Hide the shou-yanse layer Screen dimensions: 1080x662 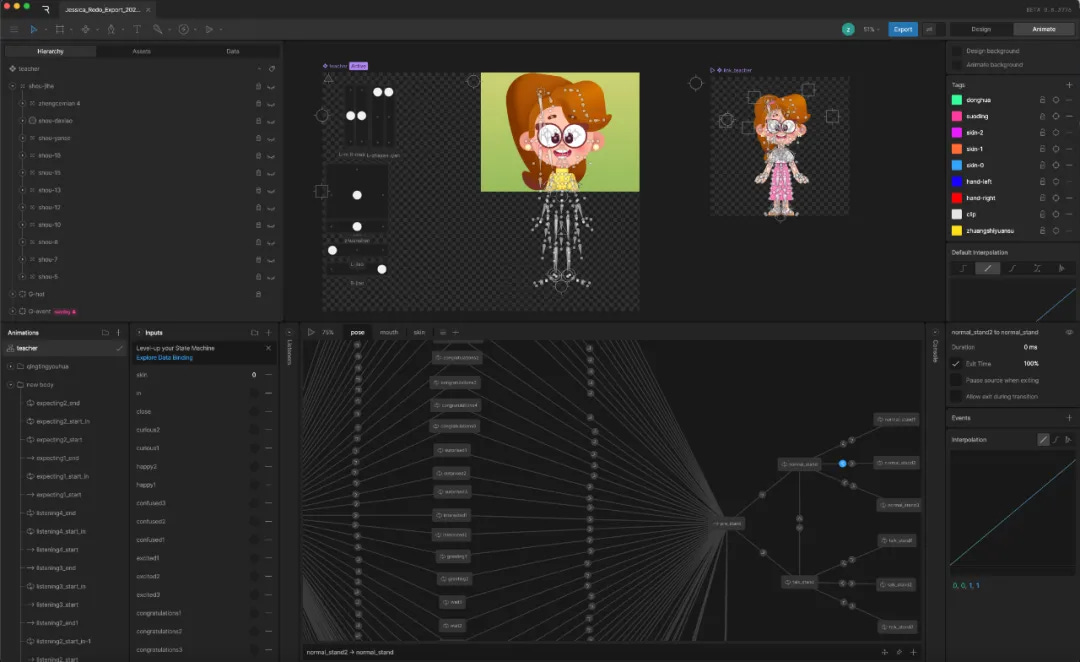pos(271,138)
